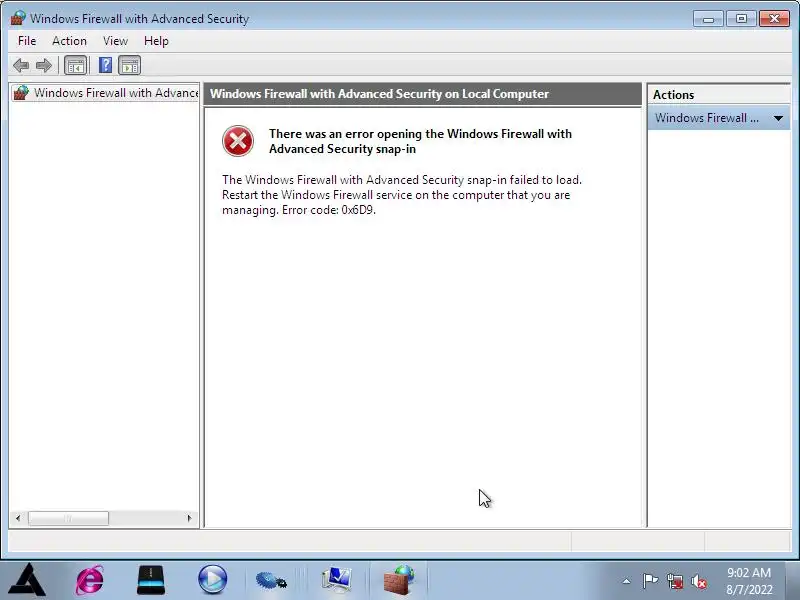Click the horizontal scrollbar thumb in the tree pane
The height and width of the screenshot is (600, 800).
point(68,518)
